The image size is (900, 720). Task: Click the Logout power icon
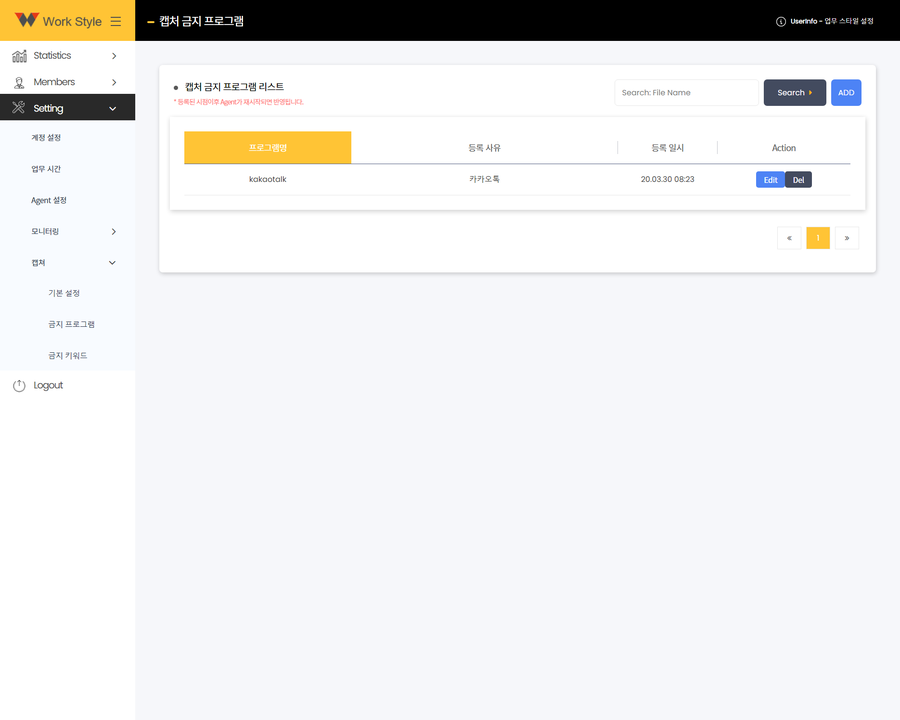pos(19,385)
